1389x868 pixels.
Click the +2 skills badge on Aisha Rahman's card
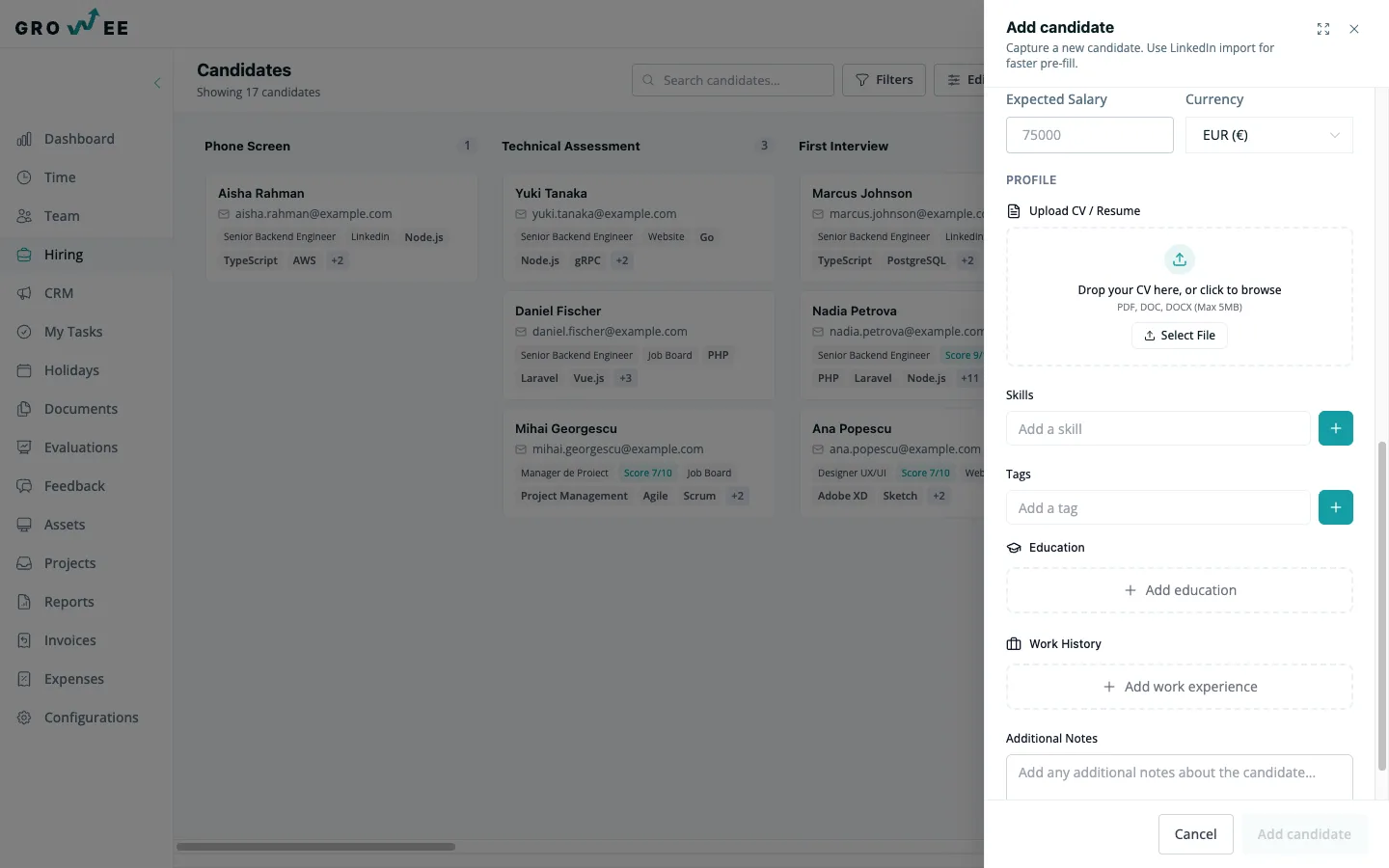338,260
